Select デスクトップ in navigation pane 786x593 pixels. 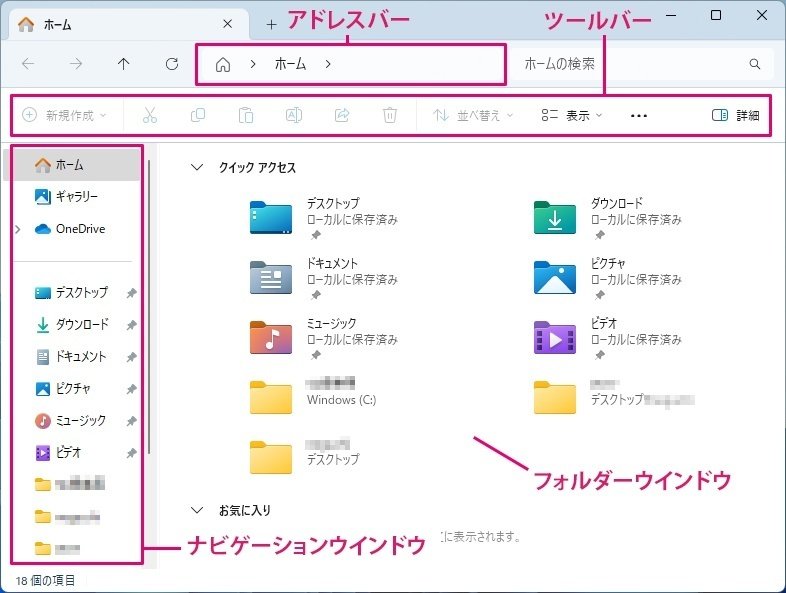[72, 292]
